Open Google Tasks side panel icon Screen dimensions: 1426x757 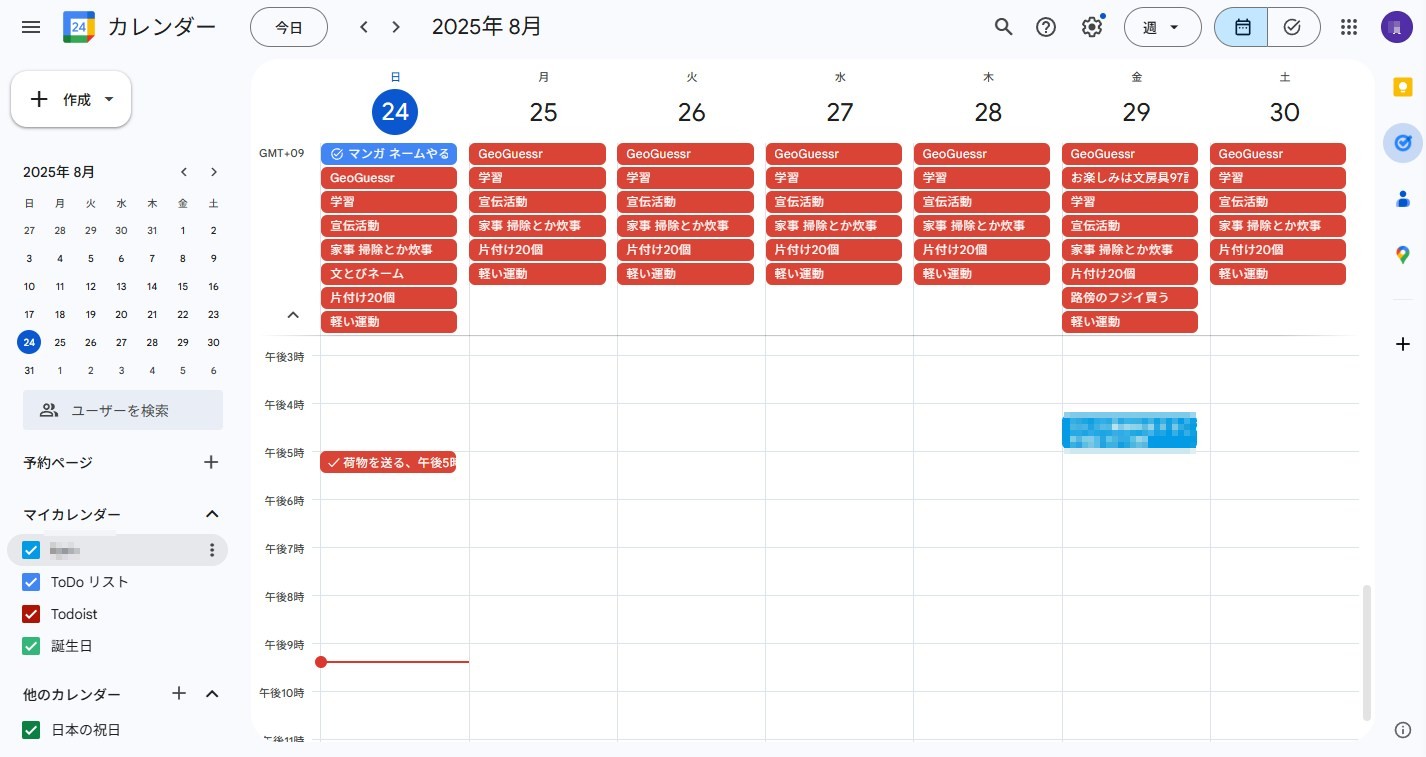[1402, 143]
